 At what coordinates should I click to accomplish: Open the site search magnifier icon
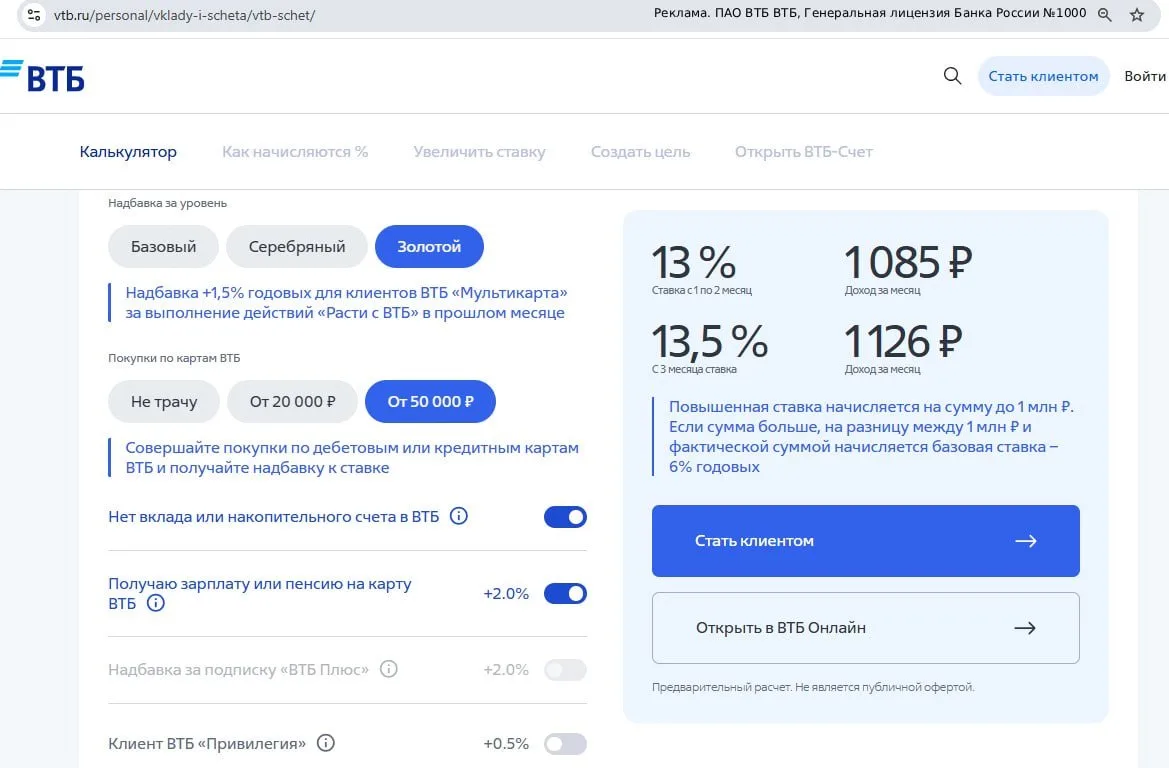coord(952,75)
